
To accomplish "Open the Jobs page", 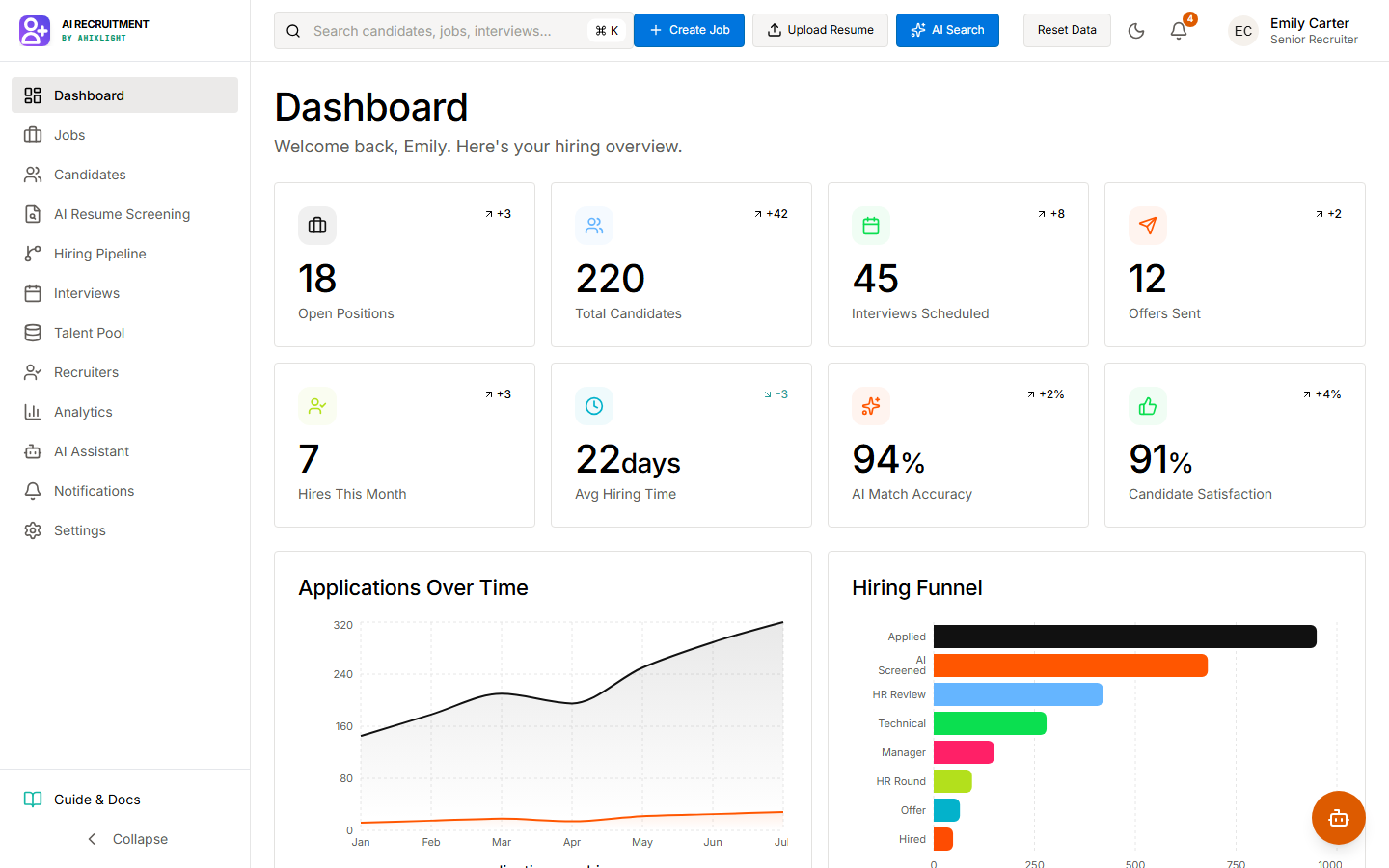I will (x=124, y=135).
